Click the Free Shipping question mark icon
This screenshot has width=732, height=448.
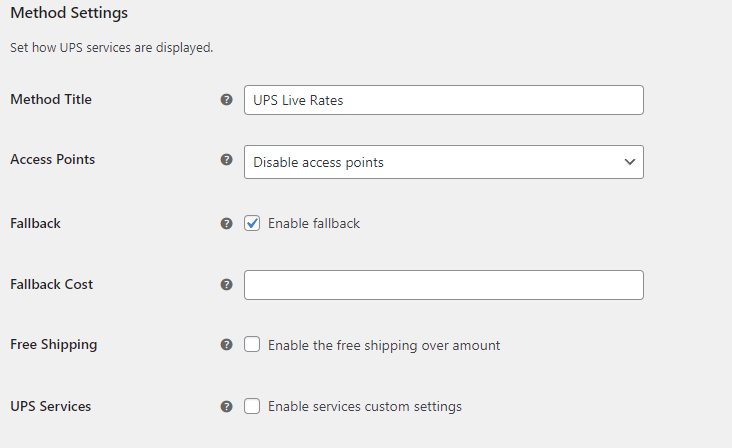[226, 345]
